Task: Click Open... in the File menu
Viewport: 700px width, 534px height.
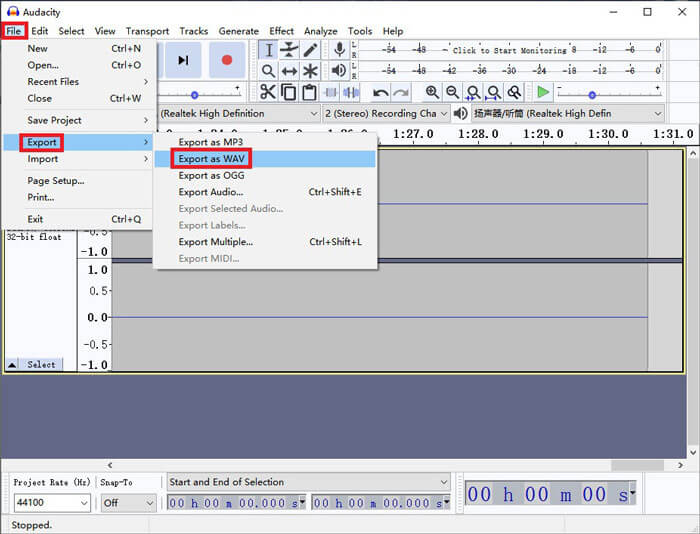Action: (79, 65)
